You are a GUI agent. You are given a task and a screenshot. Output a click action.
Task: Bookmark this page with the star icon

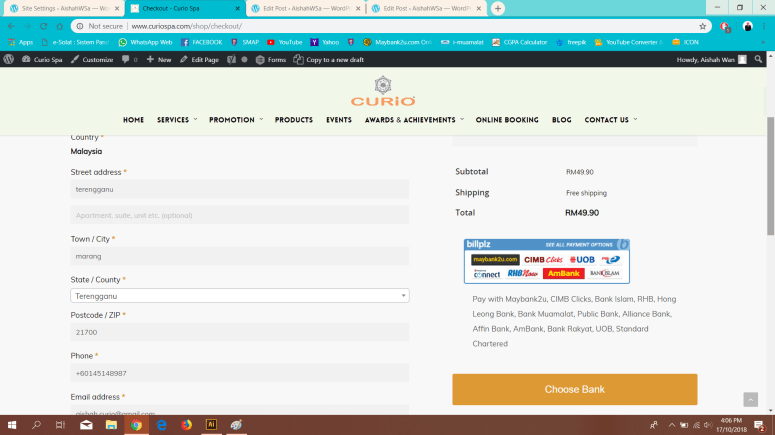pyautogui.click(x=702, y=26)
